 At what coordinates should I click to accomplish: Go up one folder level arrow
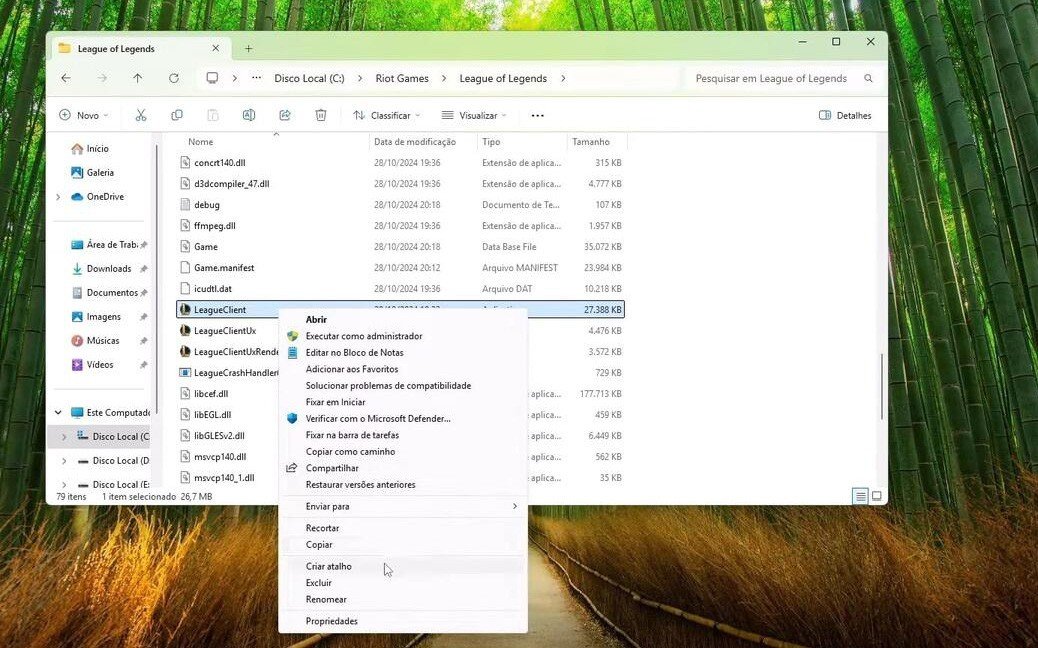[138, 78]
